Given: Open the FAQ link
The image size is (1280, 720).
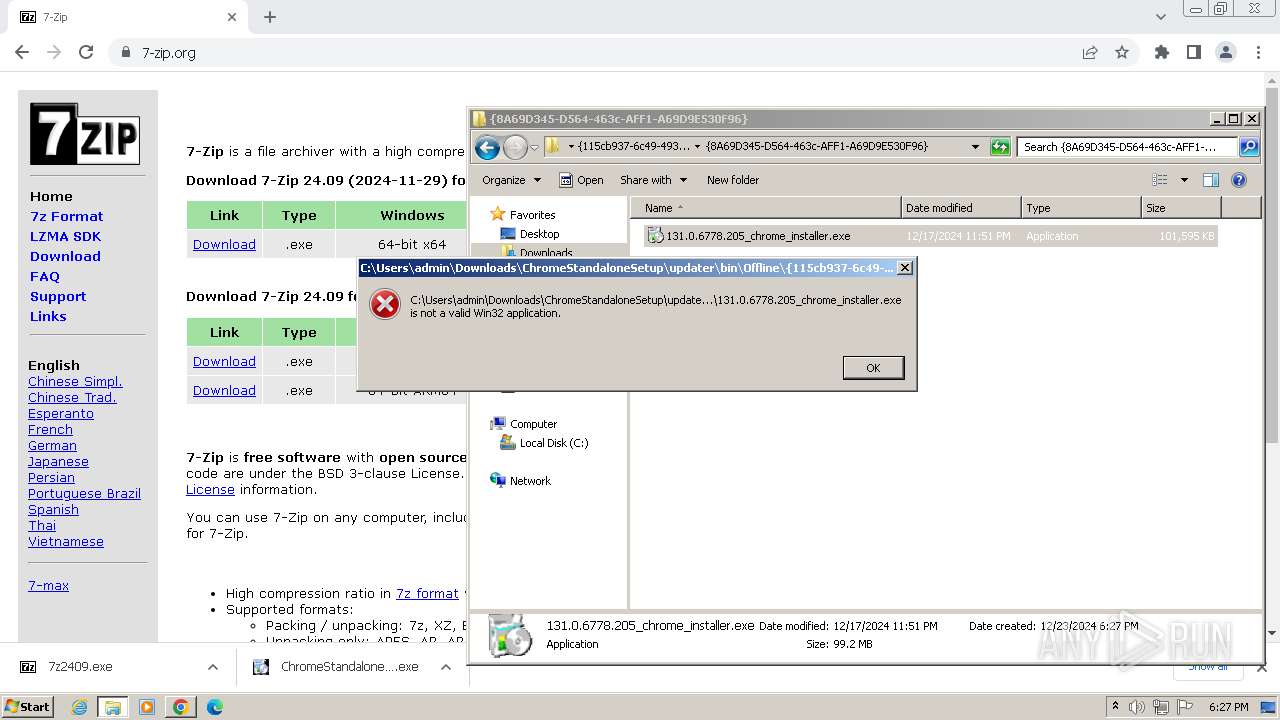Looking at the screenshot, I should click(45, 276).
